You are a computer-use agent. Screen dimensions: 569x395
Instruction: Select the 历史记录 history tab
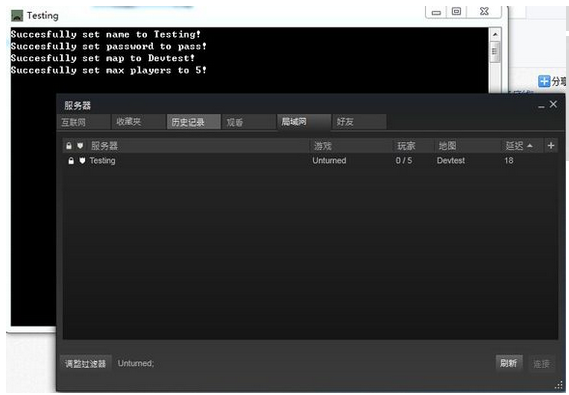(193, 122)
